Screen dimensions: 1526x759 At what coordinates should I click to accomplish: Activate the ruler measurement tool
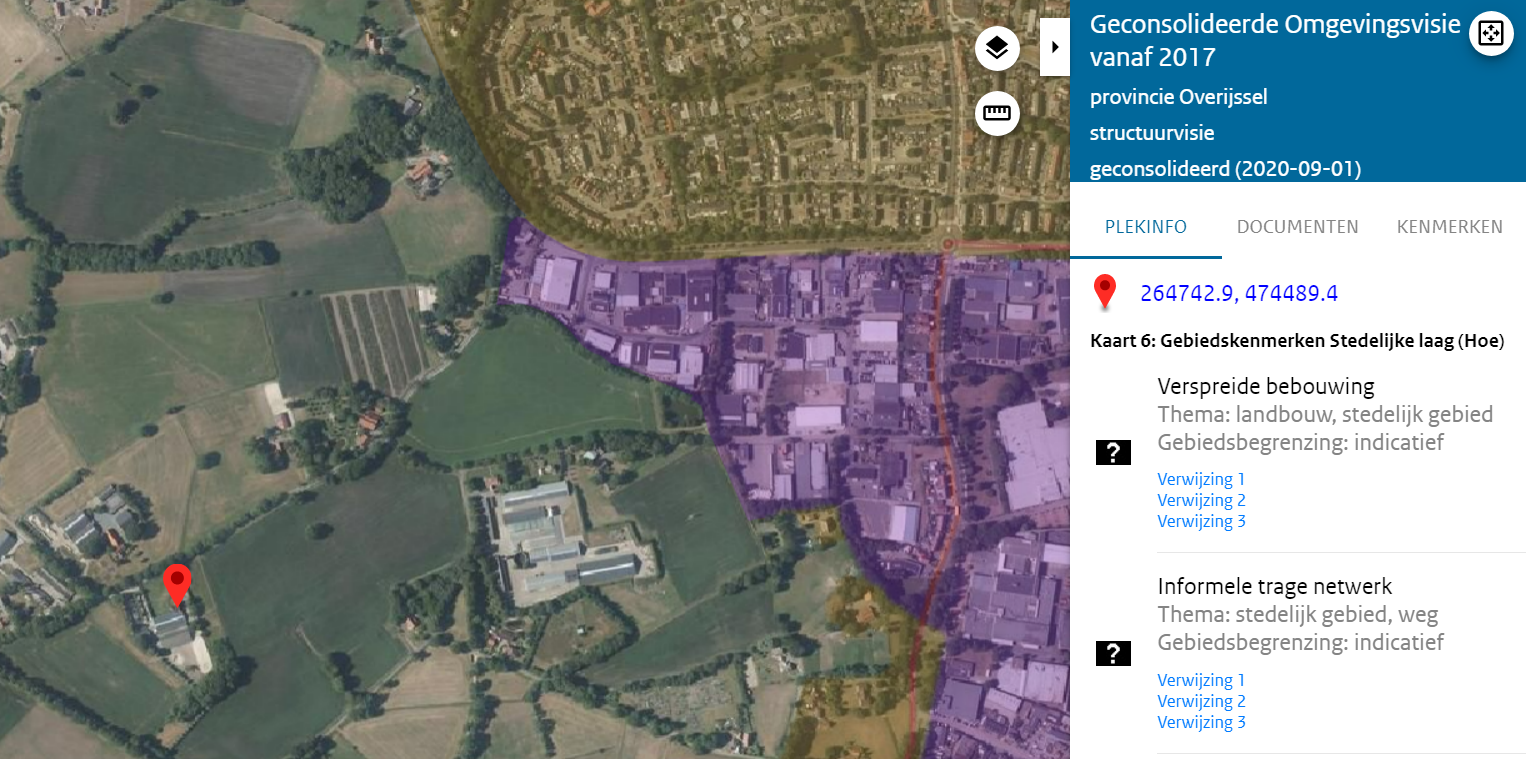(x=997, y=113)
